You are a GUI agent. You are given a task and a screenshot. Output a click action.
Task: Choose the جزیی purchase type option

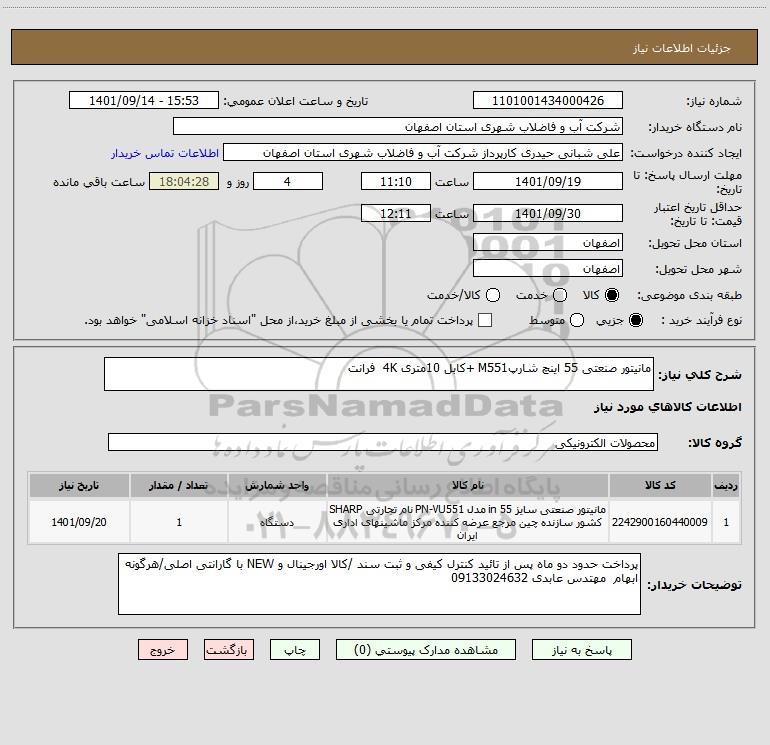click(x=636, y=320)
